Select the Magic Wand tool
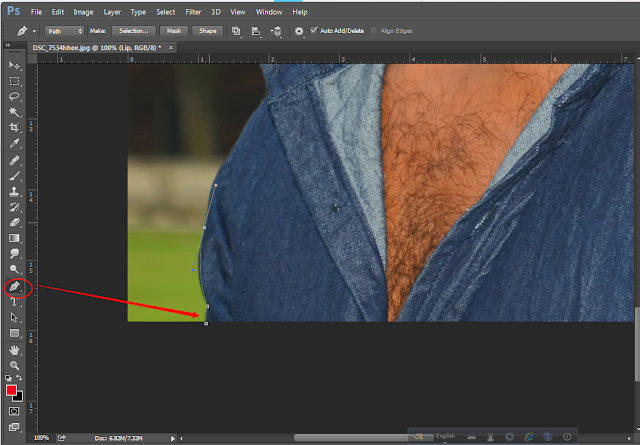Screen dimensions: 640x445 (x=14, y=112)
